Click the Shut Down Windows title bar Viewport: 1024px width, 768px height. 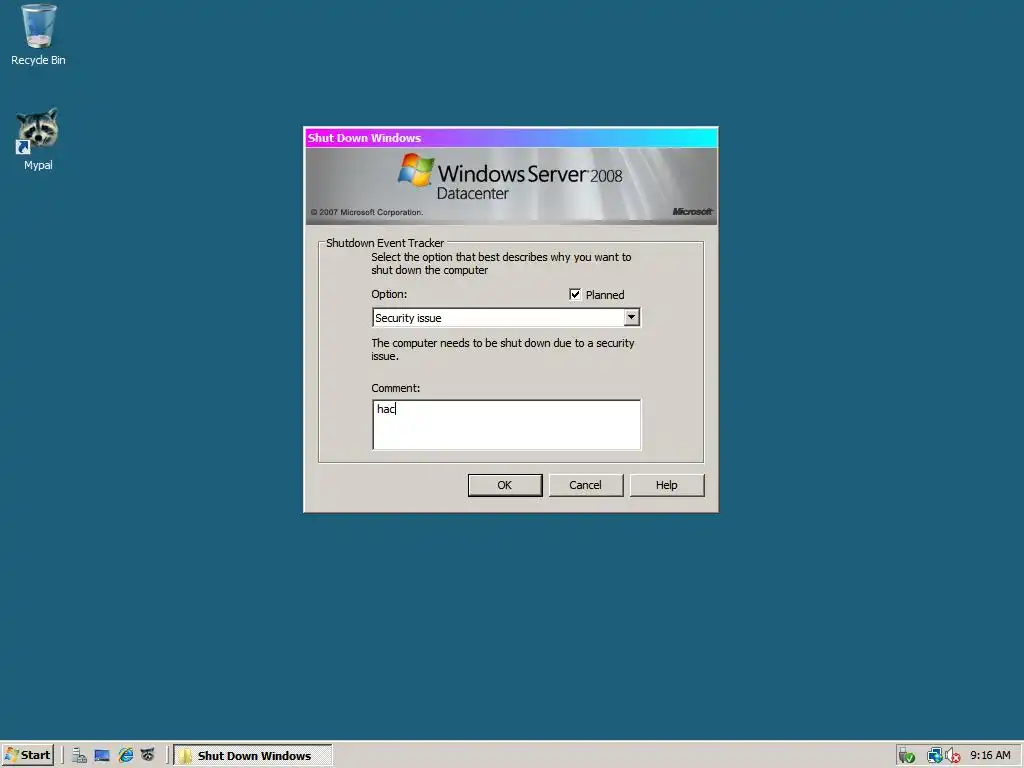511,138
